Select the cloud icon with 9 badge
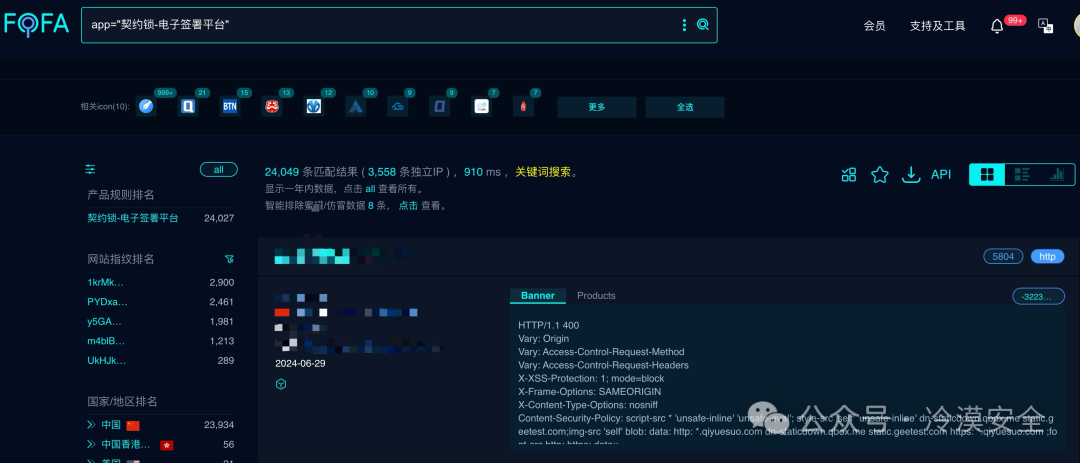This screenshot has width=1080, height=463. pyautogui.click(x=397, y=106)
